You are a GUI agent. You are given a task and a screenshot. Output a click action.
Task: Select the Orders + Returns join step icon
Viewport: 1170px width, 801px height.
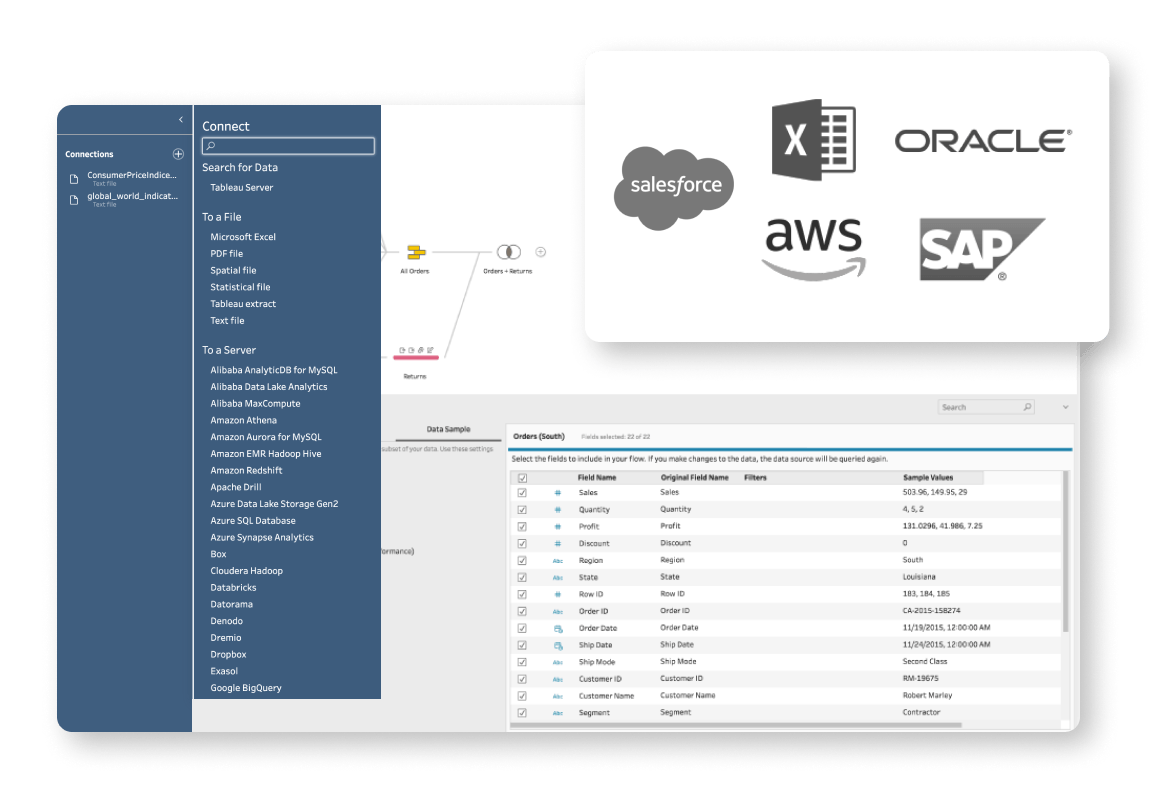point(509,252)
